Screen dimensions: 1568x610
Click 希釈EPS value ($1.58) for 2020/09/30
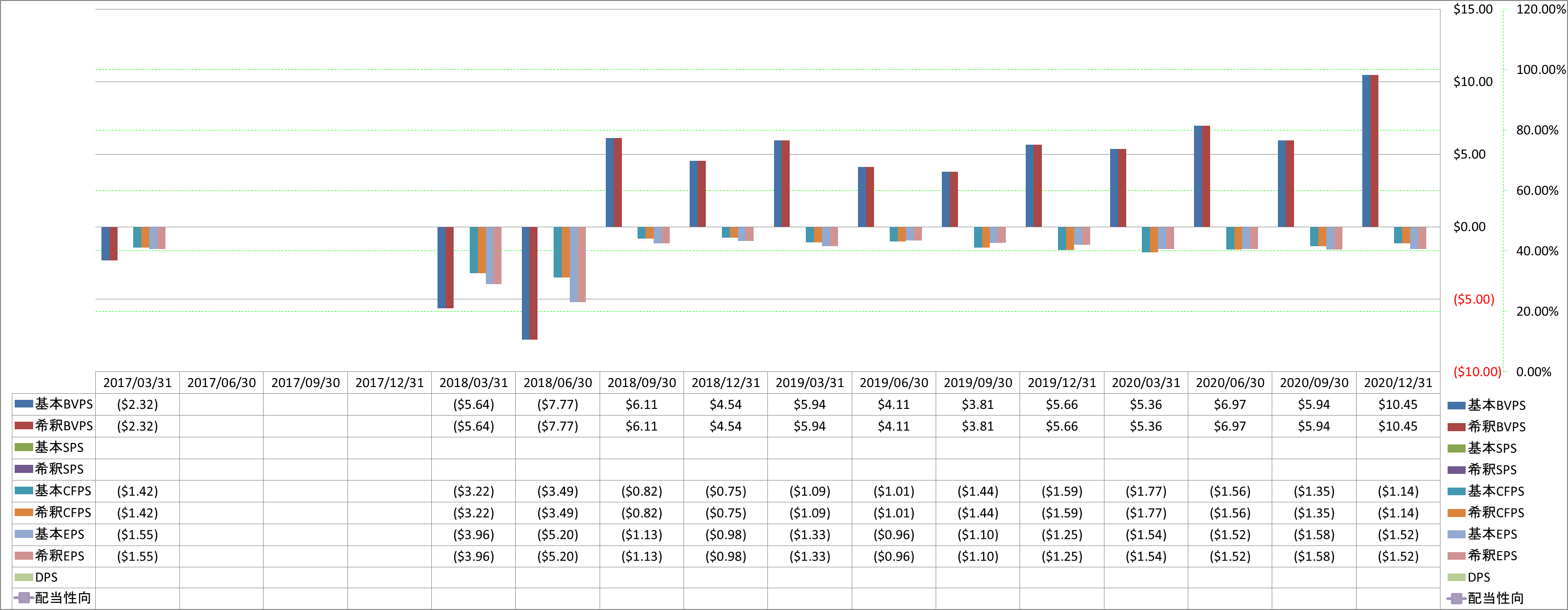click(x=1314, y=556)
